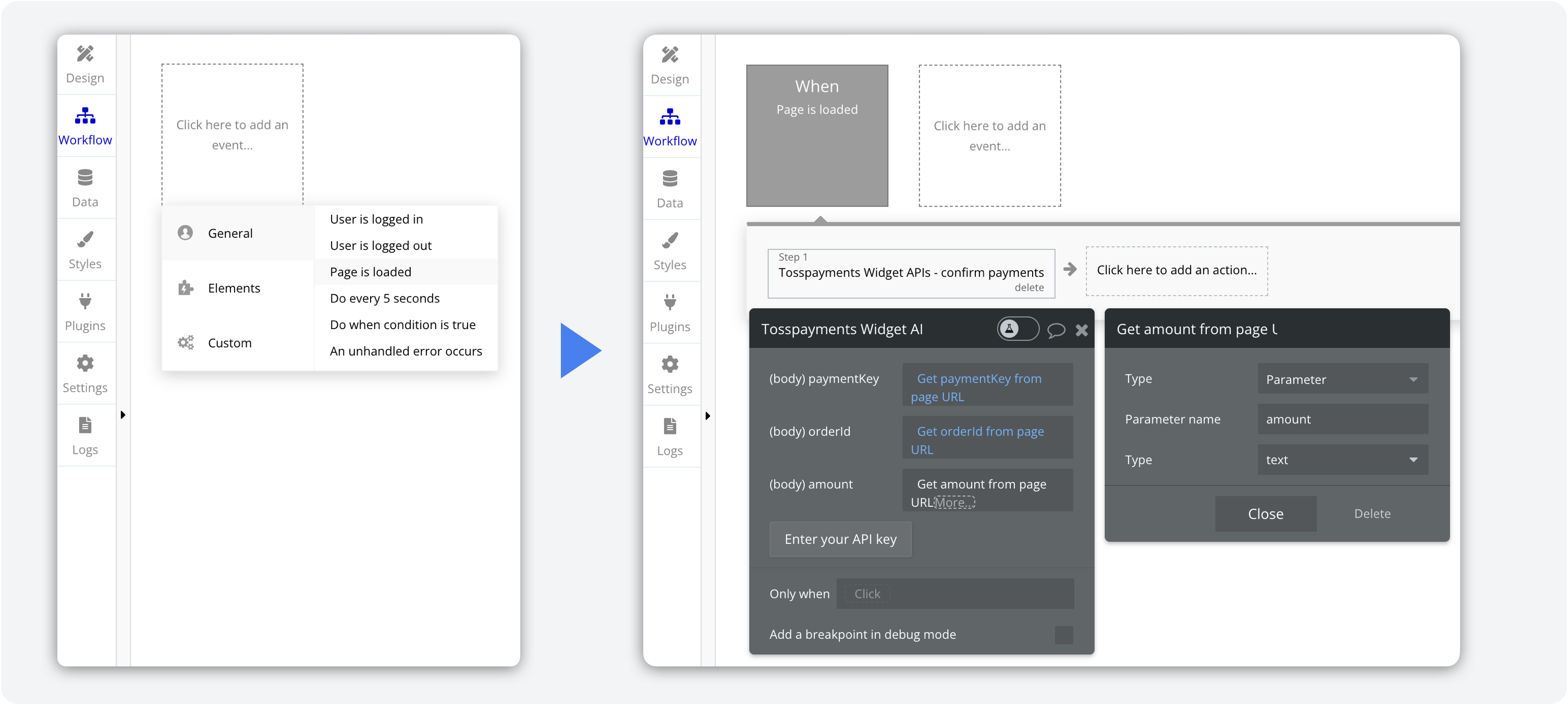The height and width of the screenshot is (705, 1568).
Task: Choose 'An unhandled error occurs' event
Action: coord(406,350)
